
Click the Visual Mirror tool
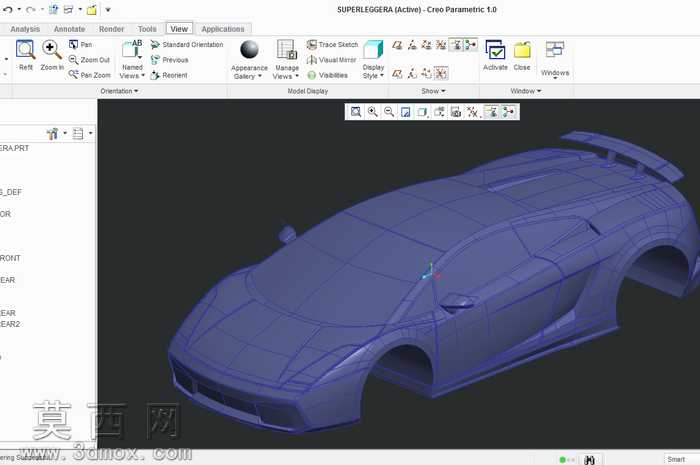(331, 60)
